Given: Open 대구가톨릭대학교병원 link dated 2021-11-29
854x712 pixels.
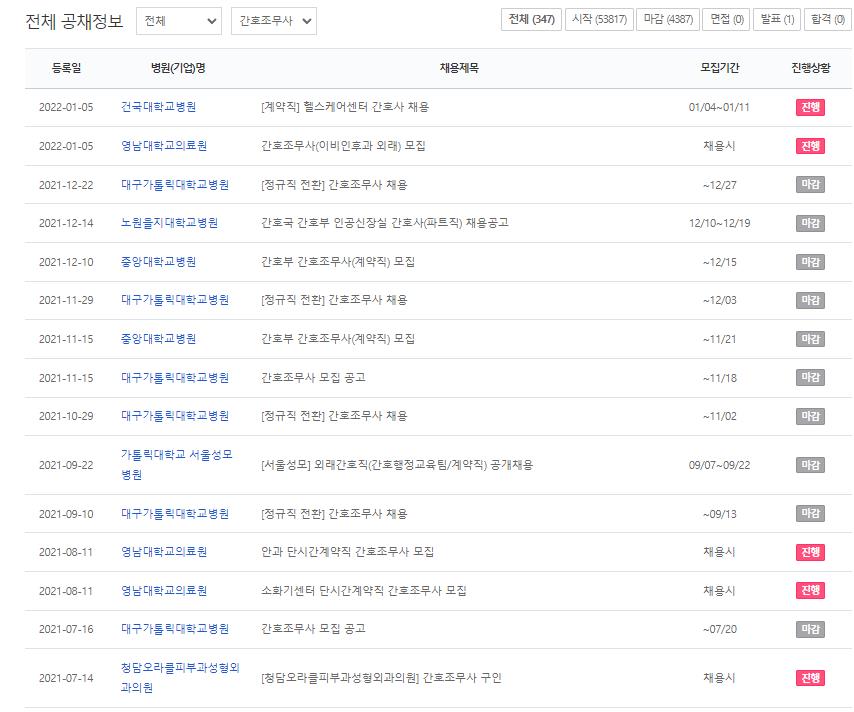Looking at the screenshot, I should (175, 300).
